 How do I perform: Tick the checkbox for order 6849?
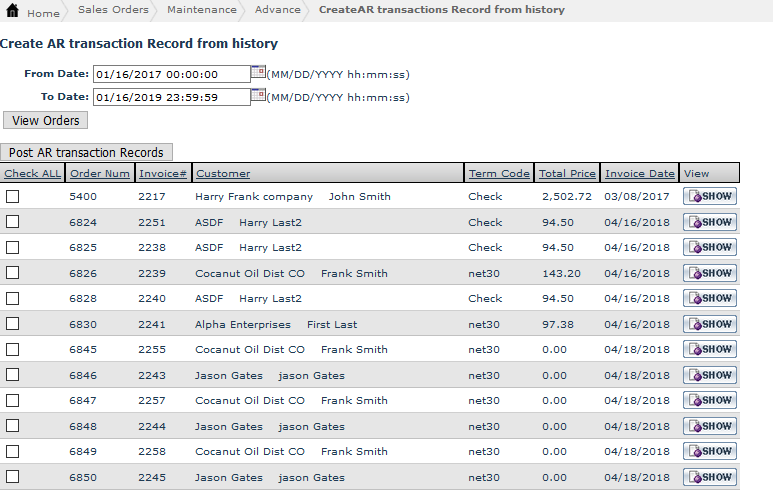[x=13, y=452]
